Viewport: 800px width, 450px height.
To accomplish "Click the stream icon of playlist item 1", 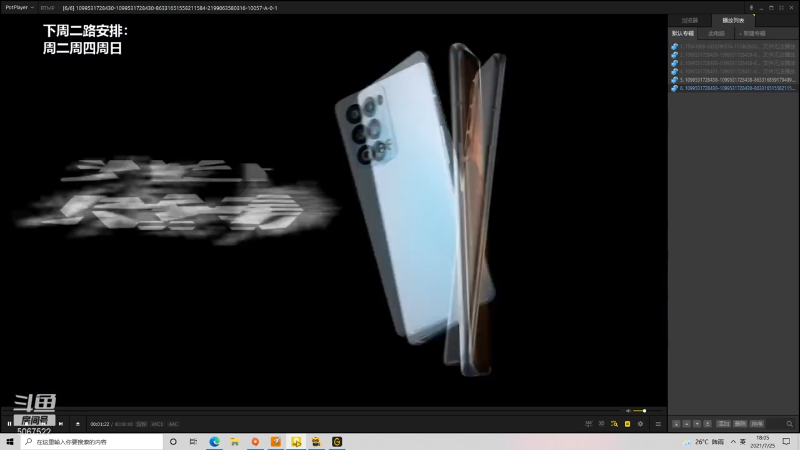I will coord(674,46).
